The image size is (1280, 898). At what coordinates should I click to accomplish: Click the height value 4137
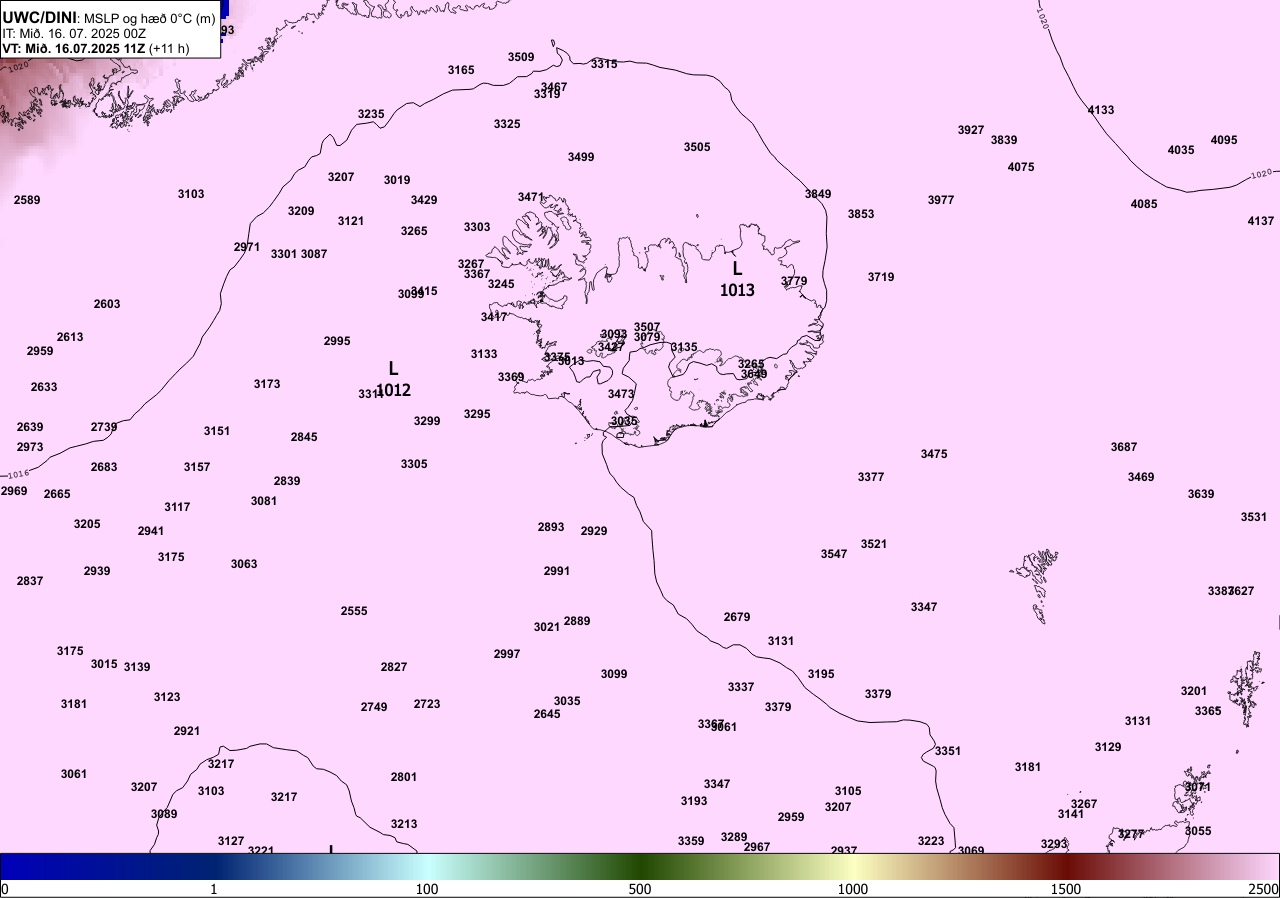pos(1261,221)
